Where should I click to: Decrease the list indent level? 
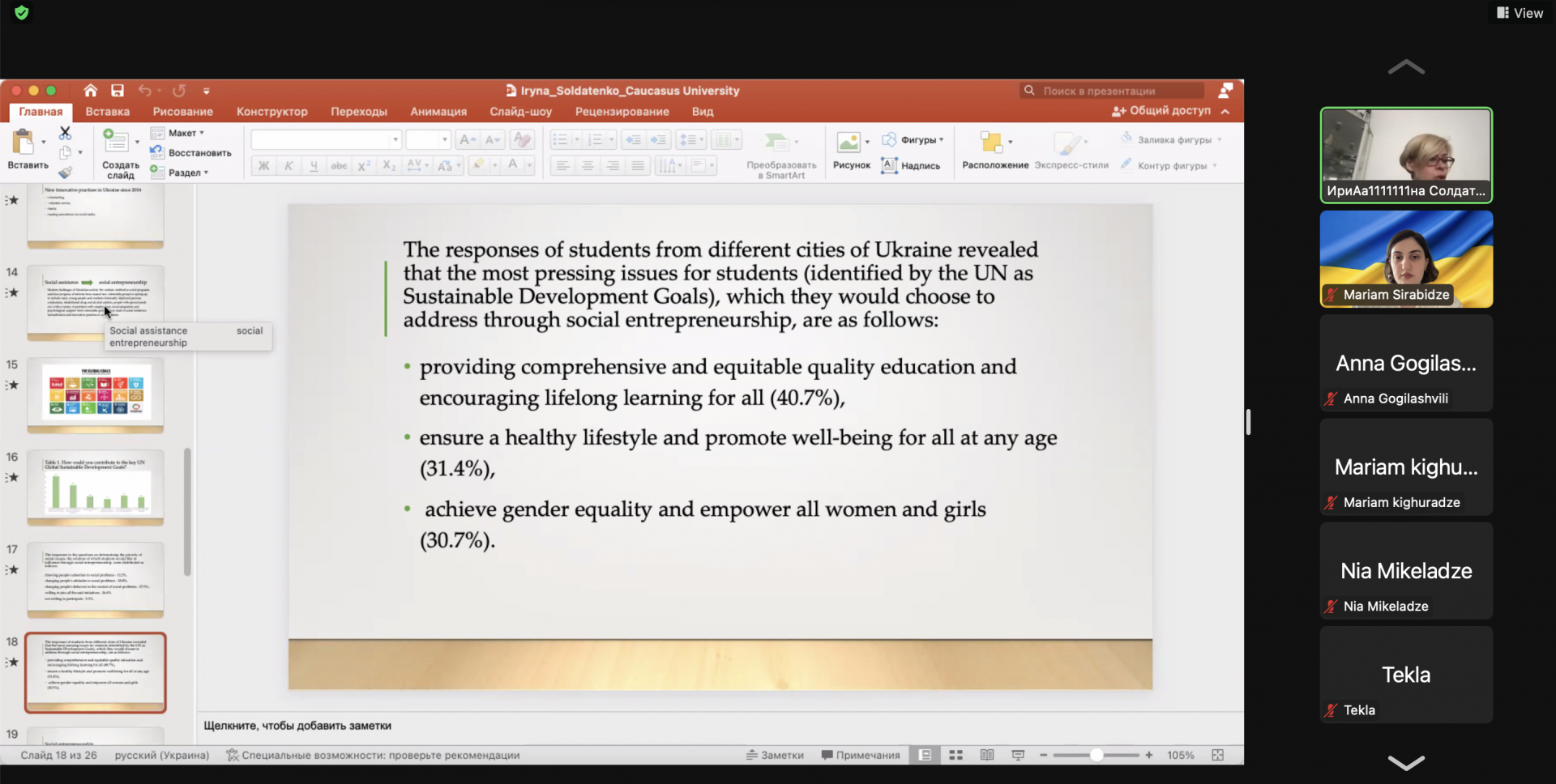[x=633, y=140]
